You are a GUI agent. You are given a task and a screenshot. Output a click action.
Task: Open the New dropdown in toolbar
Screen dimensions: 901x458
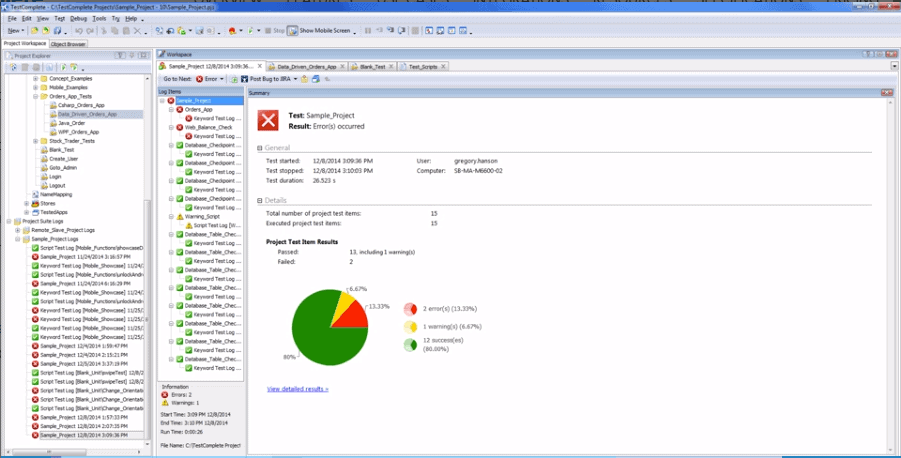click(16, 30)
